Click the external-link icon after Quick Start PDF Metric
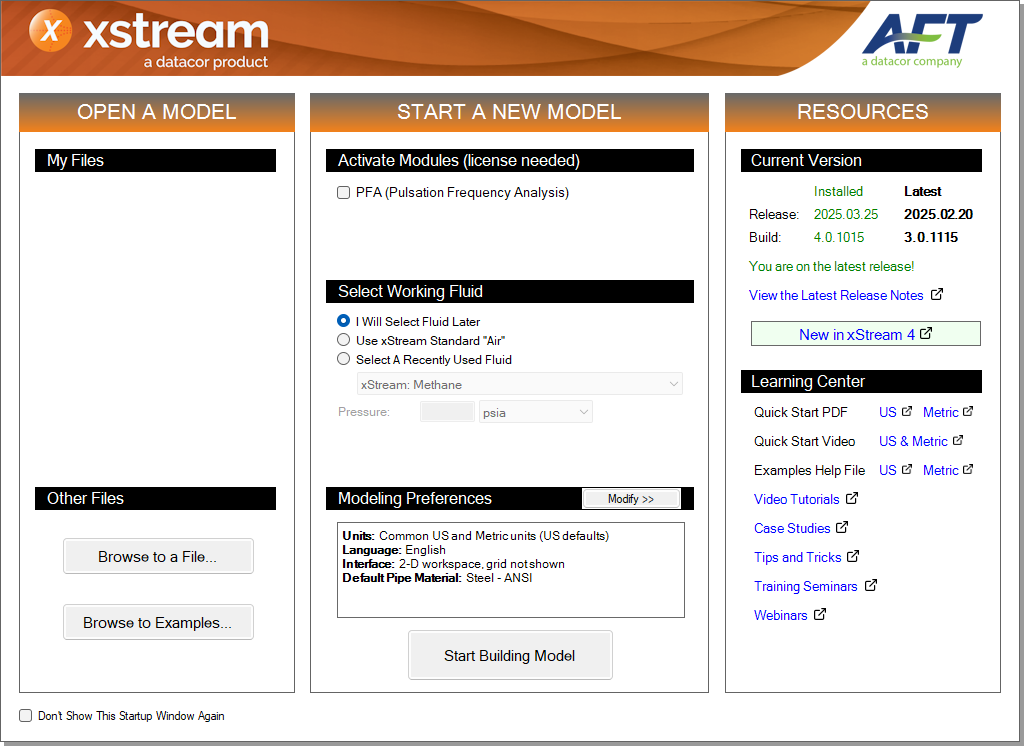 point(968,412)
